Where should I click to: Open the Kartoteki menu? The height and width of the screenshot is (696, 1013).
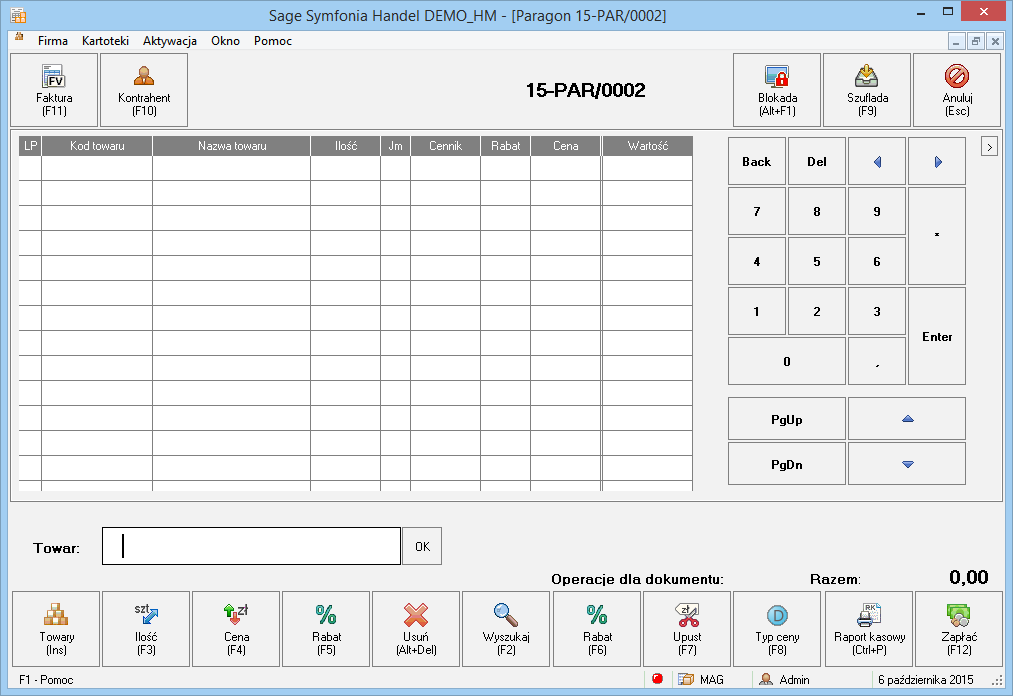pyautogui.click(x=105, y=41)
